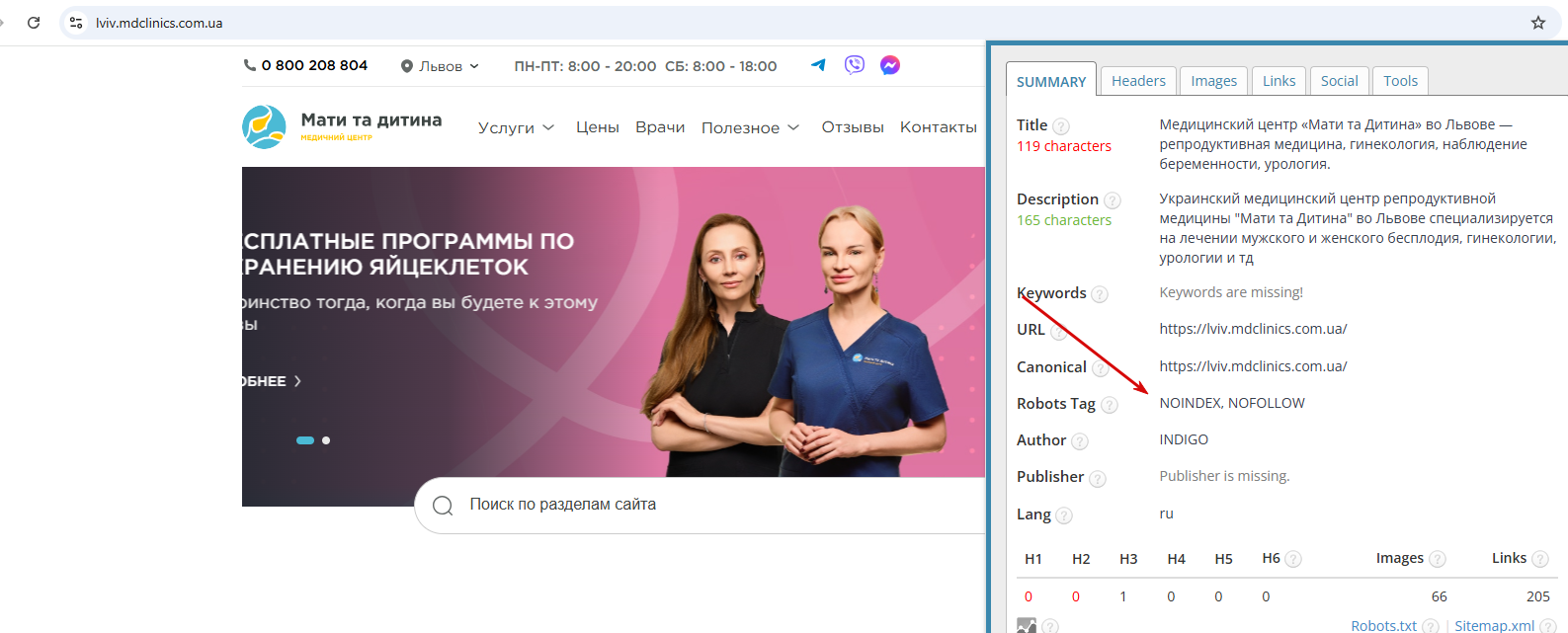1568x633 pixels.
Task: Click help icon next to Author
Action: [1080, 441]
